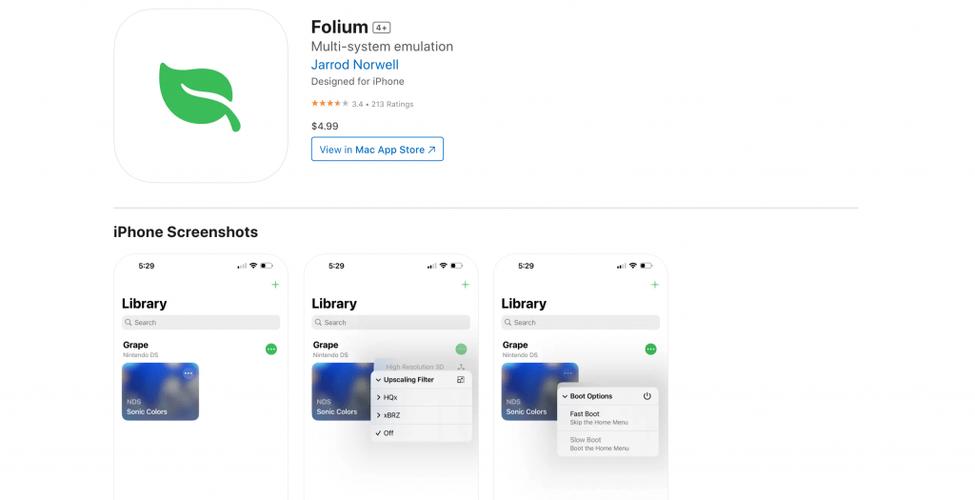Open Sonic Colors game thumbnail in third screenshot
Screen dimensions: 975x500
coord(540,391)
